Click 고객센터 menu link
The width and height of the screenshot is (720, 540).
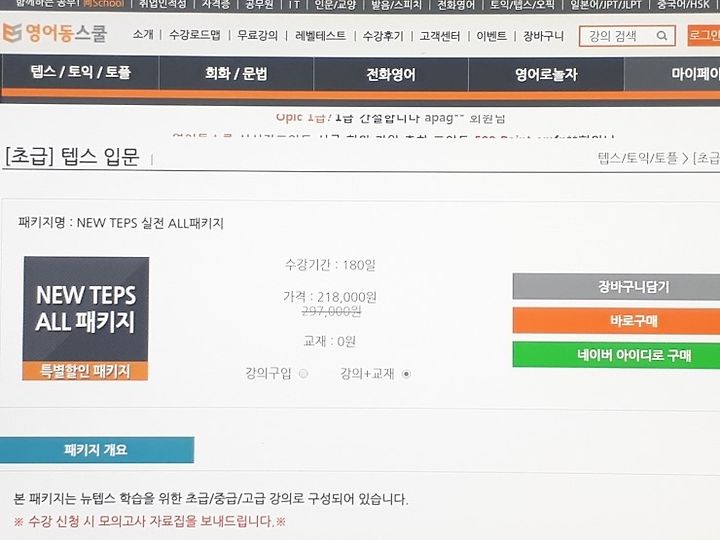pyautogui.click(x=440, y=36)
